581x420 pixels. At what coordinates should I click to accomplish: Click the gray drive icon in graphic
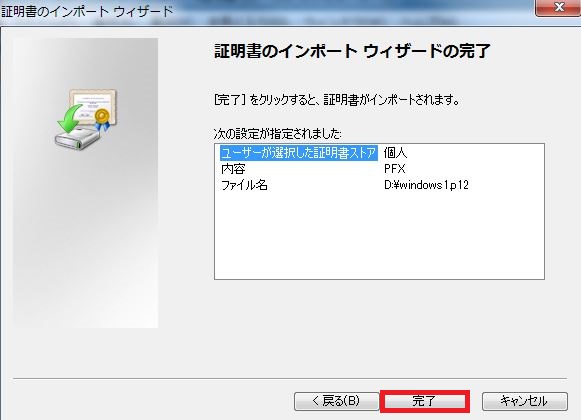point(77,139)
